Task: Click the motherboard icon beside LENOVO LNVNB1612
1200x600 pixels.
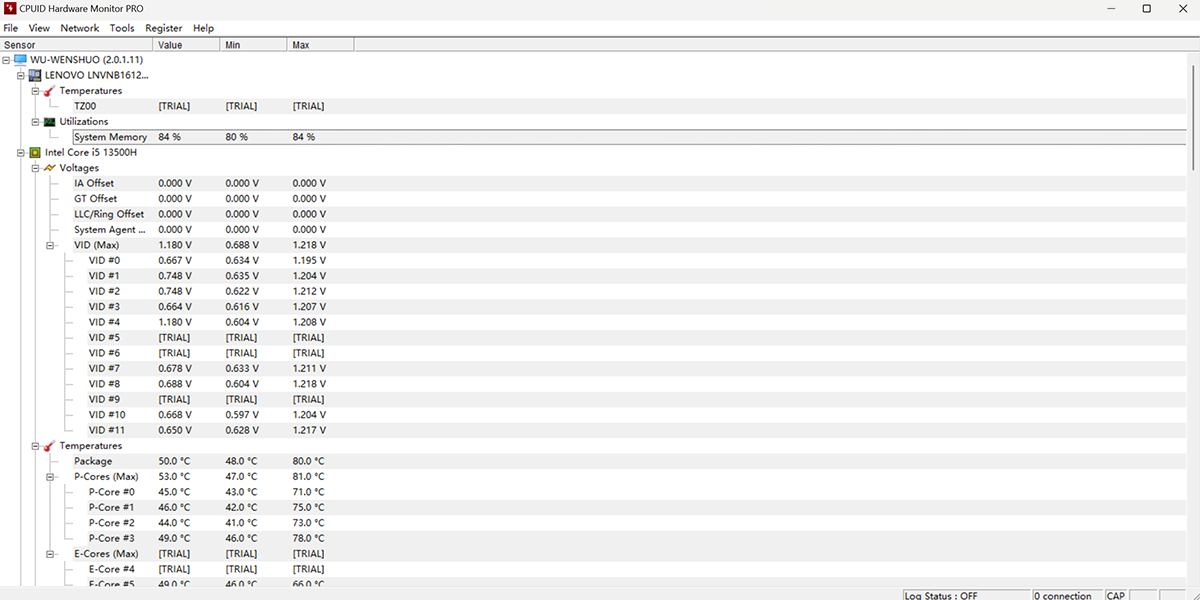Action: [35, 75]
